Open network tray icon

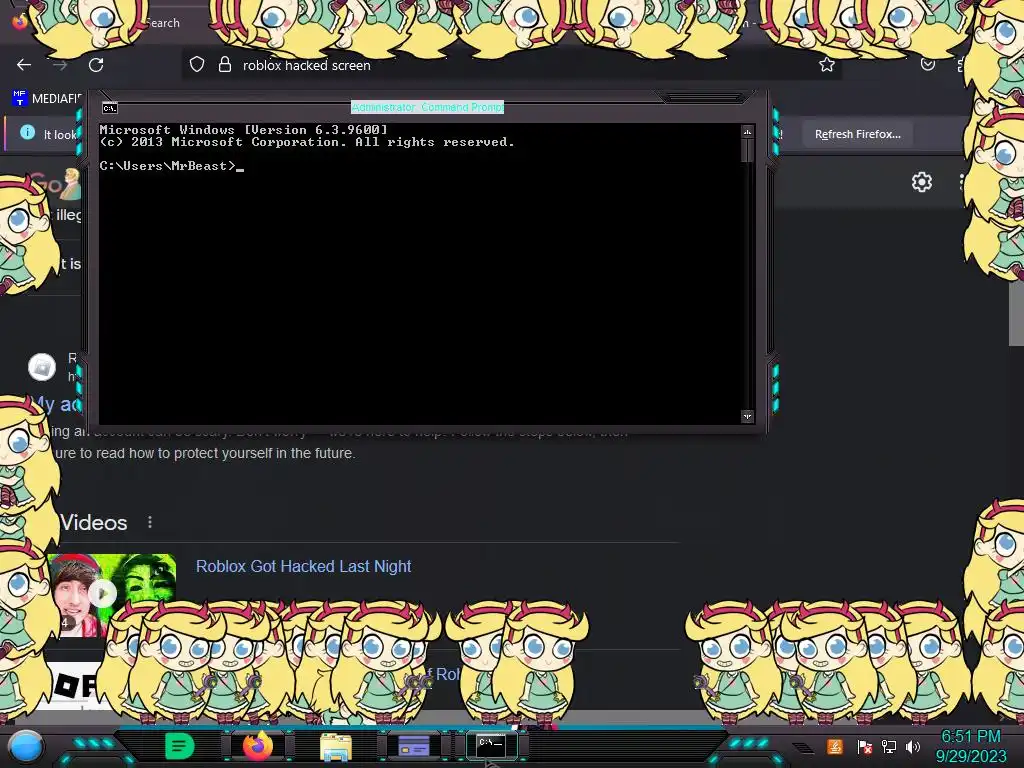coord(888,747)
